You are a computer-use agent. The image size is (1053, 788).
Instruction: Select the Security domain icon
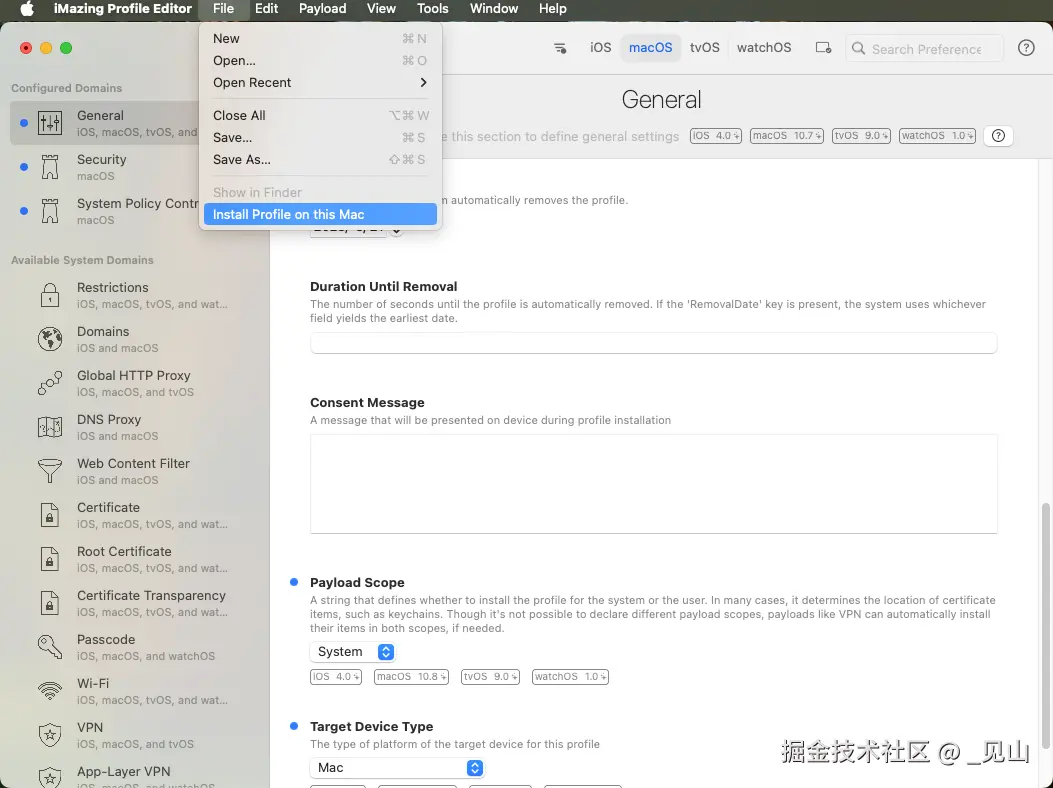50,167
